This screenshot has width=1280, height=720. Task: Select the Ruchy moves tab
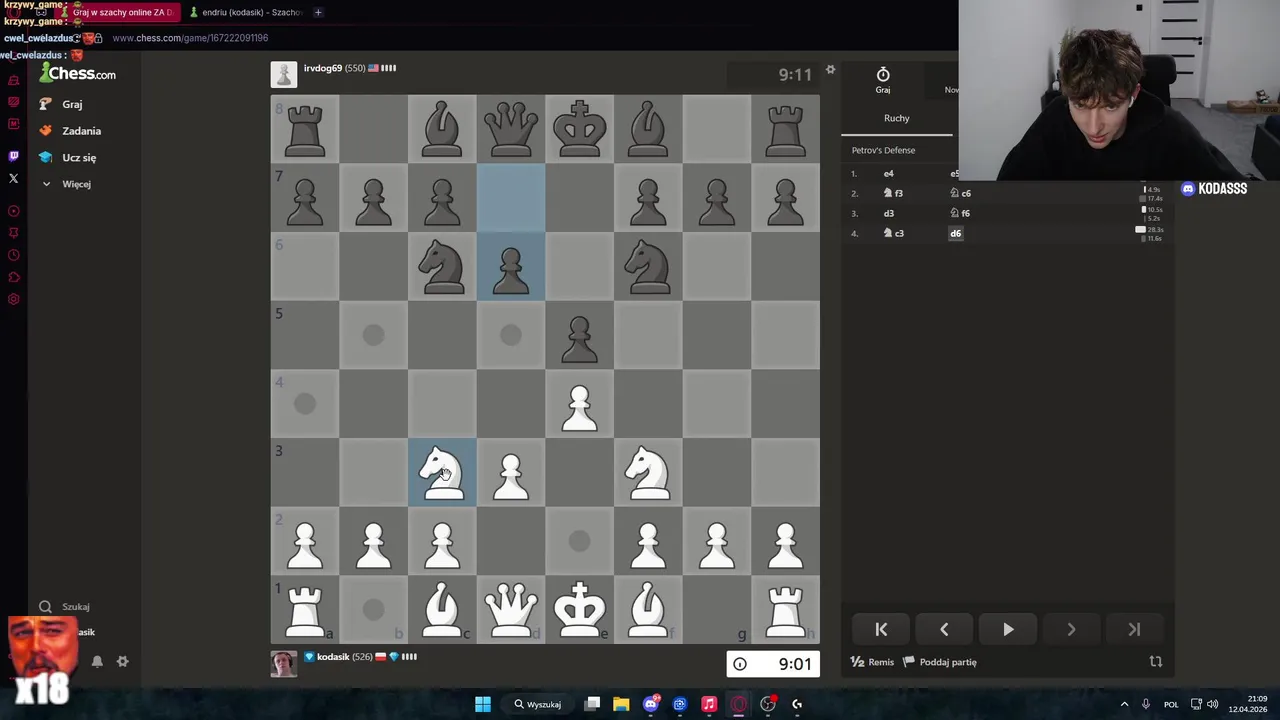click(897, 118)
